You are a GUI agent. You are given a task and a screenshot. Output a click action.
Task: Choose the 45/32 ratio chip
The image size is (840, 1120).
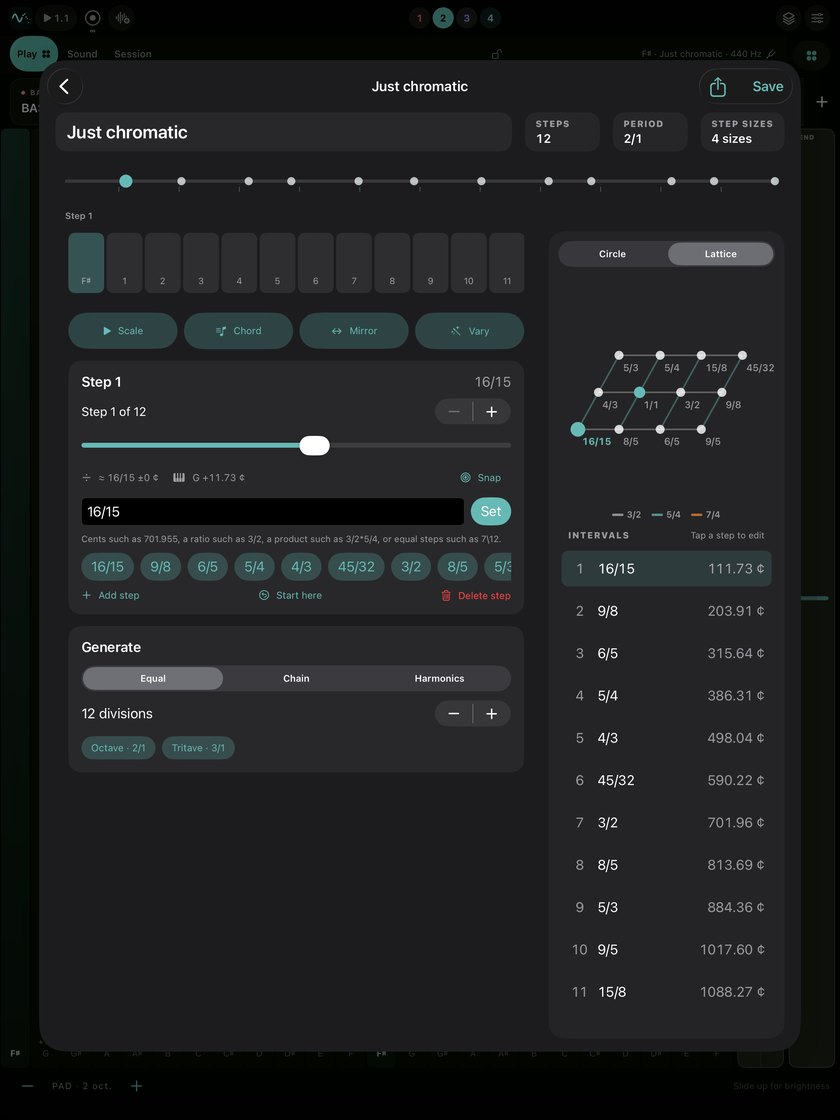pyautogui.click(x=356, y=566)
